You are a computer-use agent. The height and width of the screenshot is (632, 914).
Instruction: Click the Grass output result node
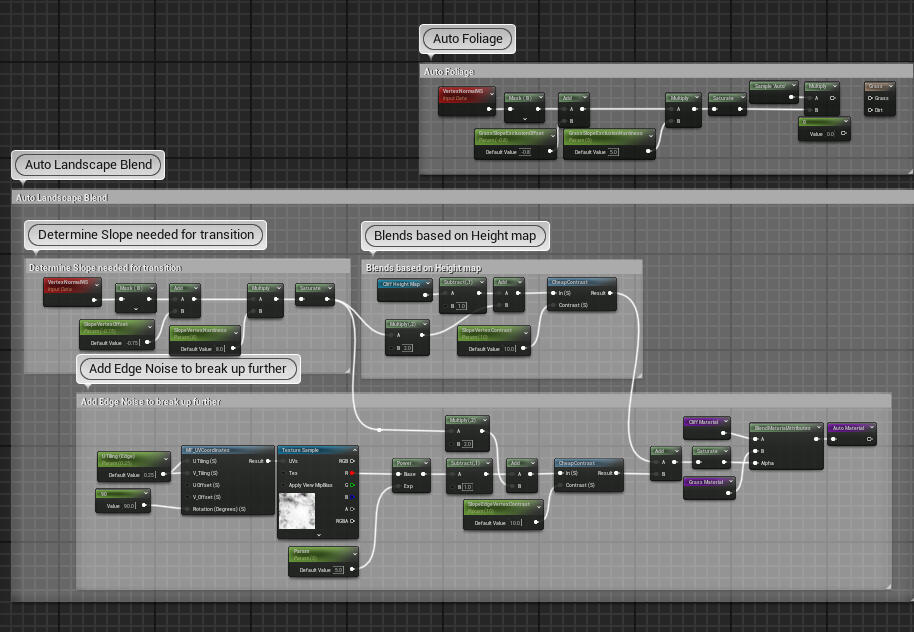(878, 85)
